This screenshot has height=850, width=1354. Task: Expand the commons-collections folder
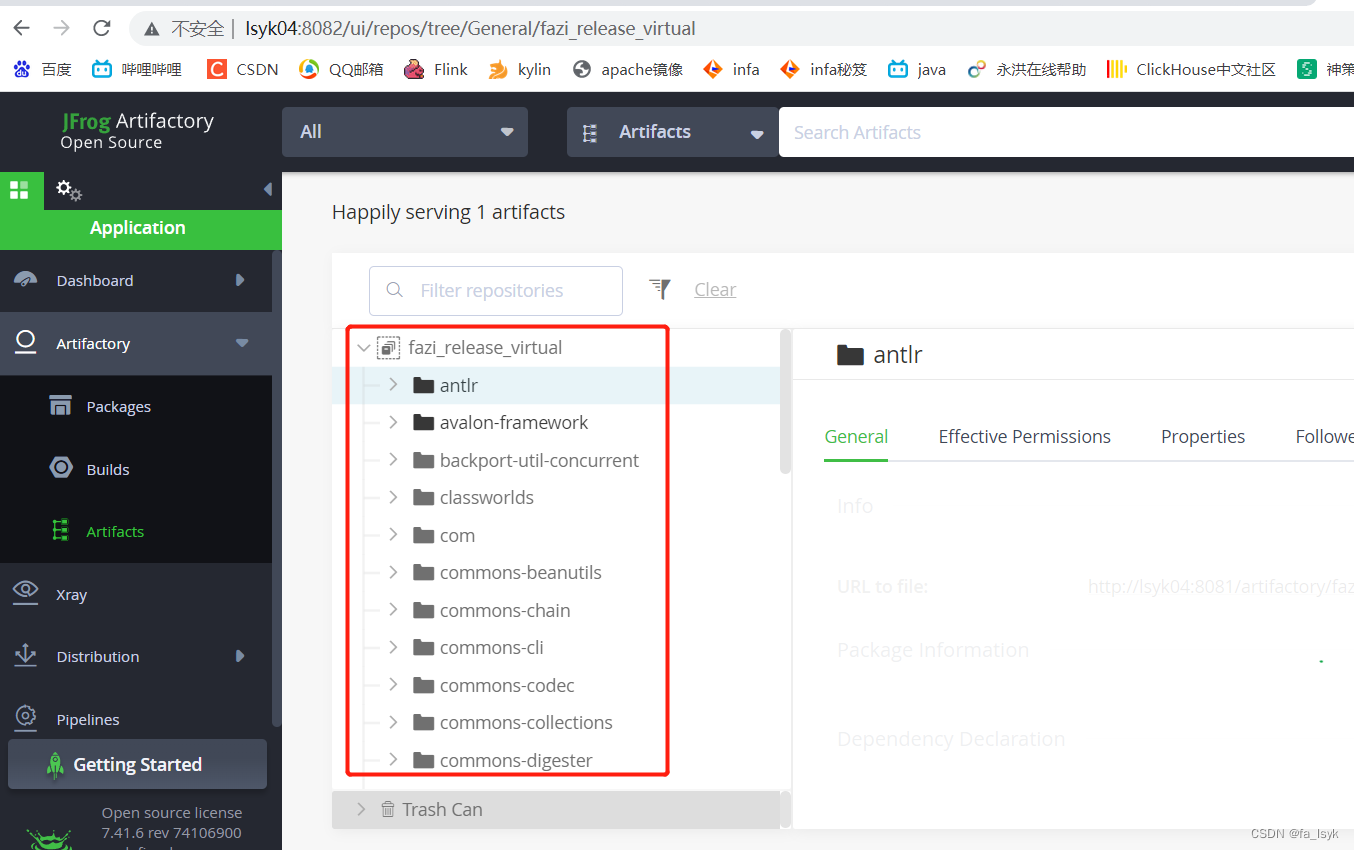coord(392,722)
